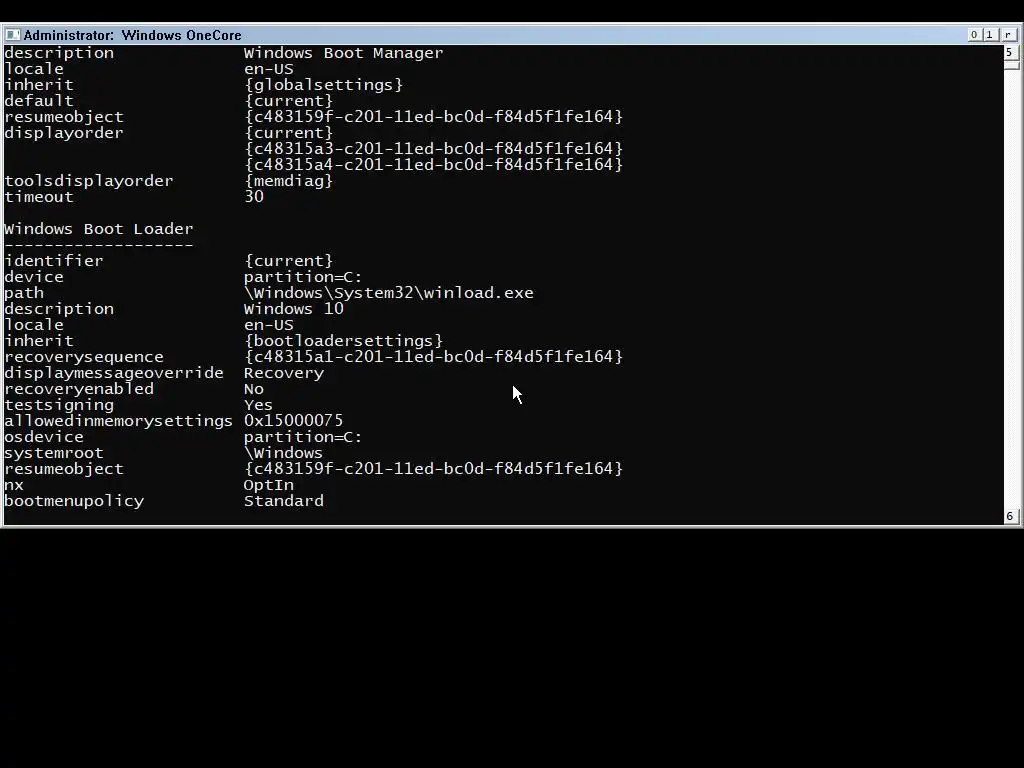Click the displaymessageoverride field name
This screenshot has width=1024, height=768.
pos(114,373)
